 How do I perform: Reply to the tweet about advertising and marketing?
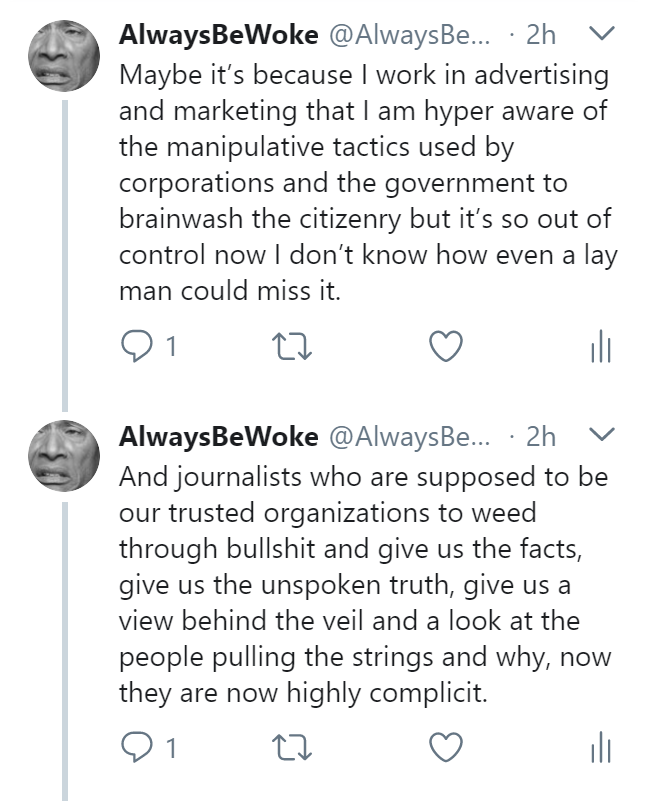(134, 346)
